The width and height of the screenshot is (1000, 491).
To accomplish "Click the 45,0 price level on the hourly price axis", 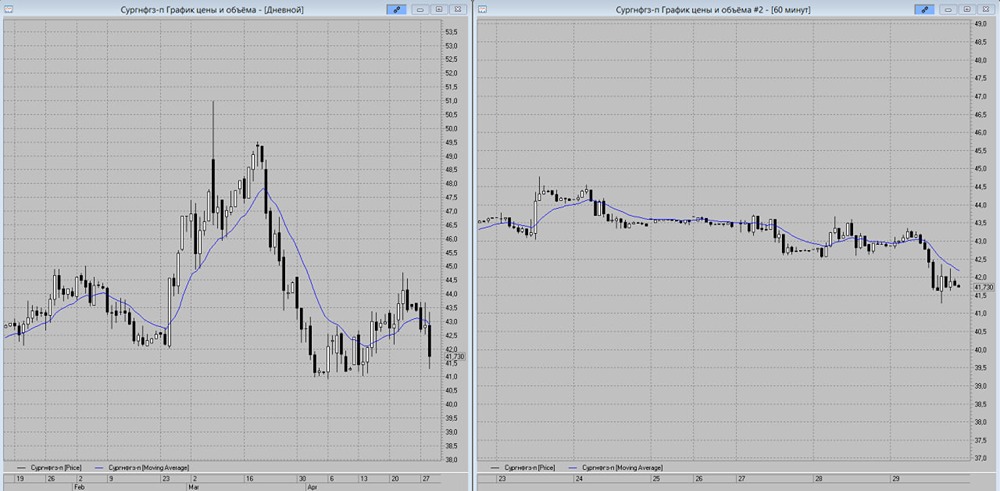I will pyautogui.click(x=982, y=168).
